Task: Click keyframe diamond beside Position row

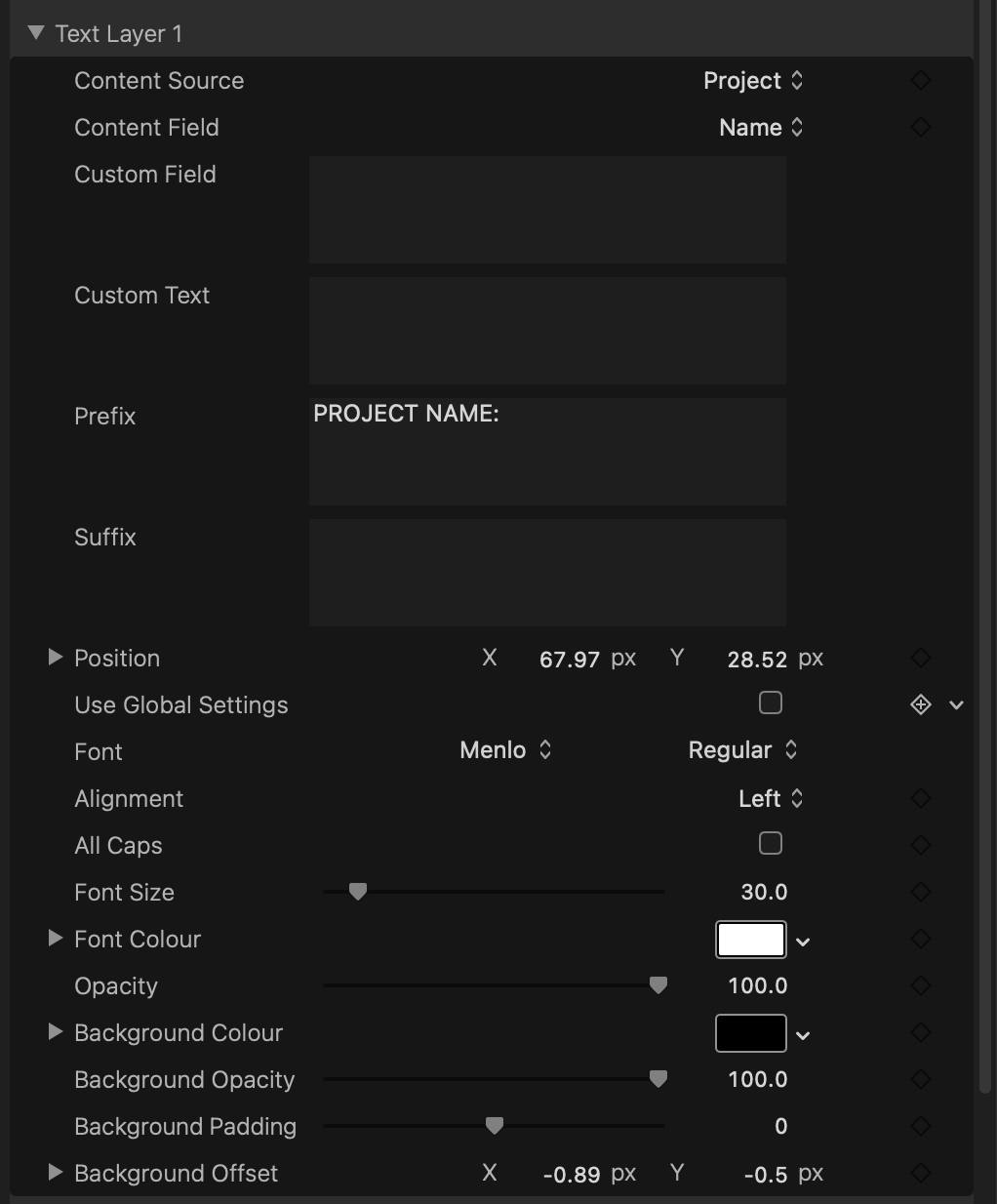Action: [x=920, y=659]
